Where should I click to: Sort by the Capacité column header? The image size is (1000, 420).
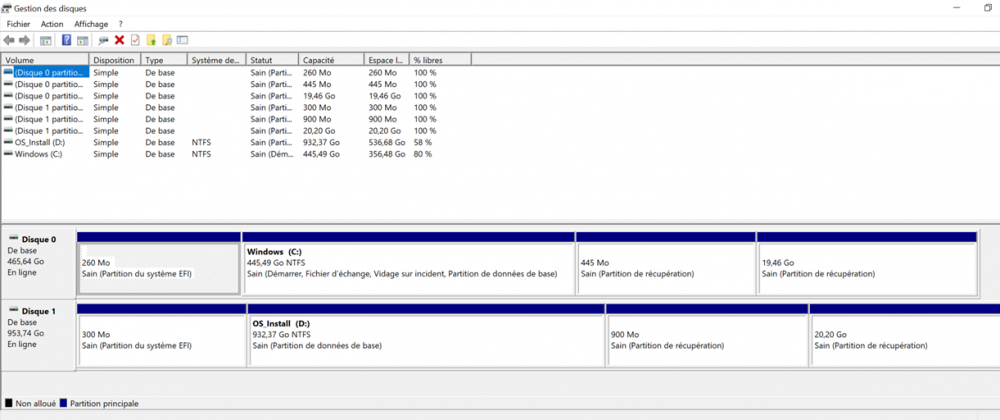tap(320, 60)
